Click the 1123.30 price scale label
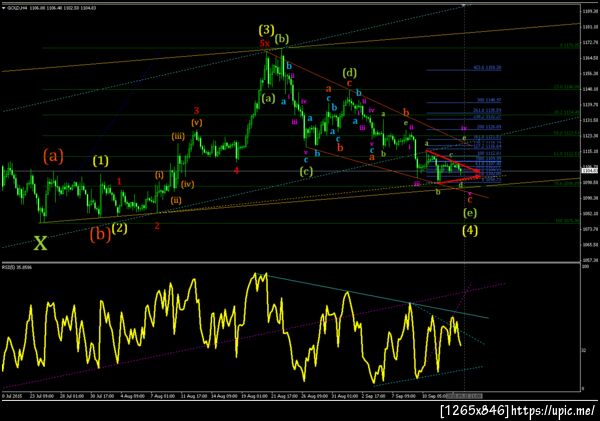This screenshot has height=421, width=600. click(x=590, y=136)
